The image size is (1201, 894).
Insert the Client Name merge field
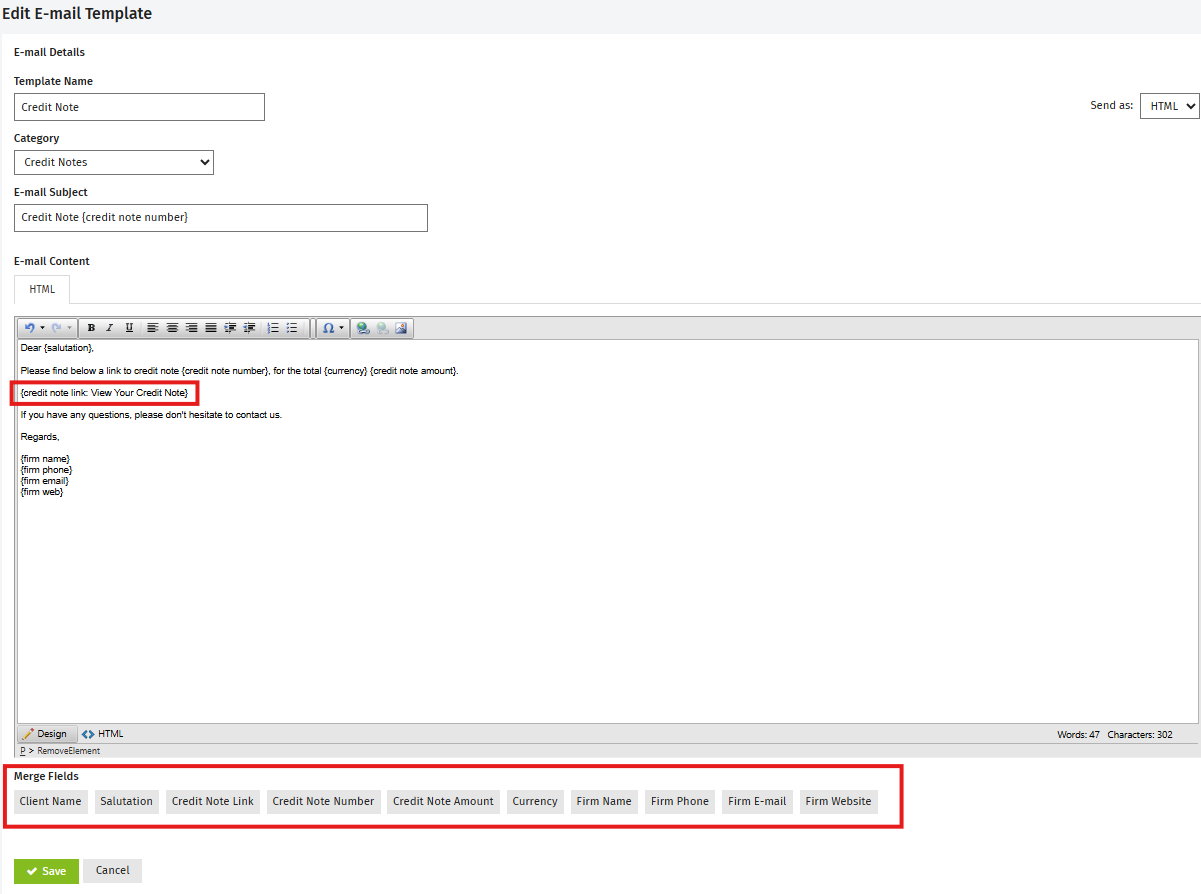(x=51, y=801)
